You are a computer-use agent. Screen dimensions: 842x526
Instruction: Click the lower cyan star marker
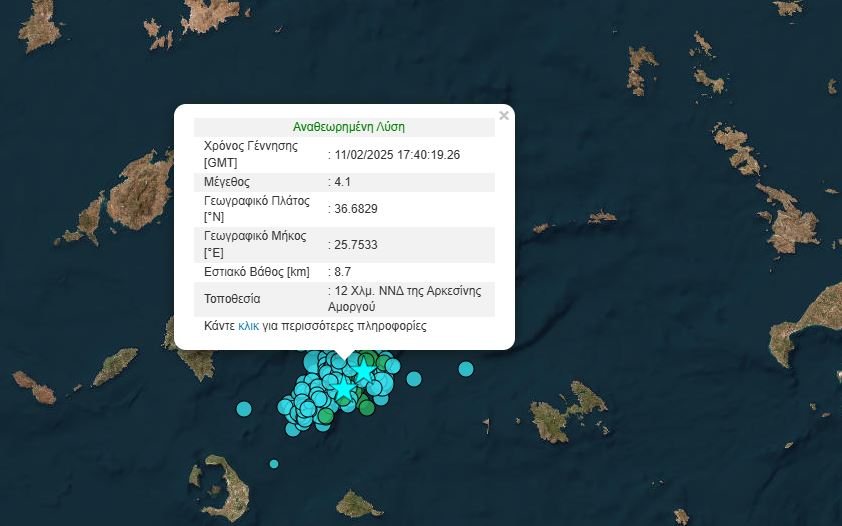(343, 388)
